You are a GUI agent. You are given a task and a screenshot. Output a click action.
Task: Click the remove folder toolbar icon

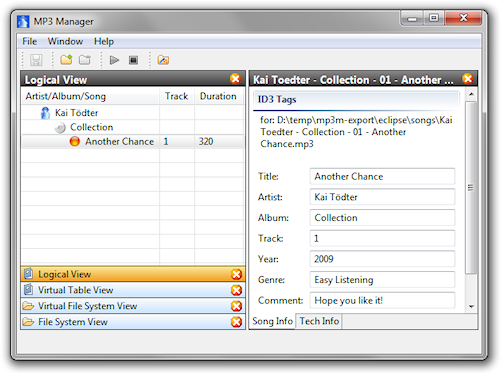click(85, 60)
